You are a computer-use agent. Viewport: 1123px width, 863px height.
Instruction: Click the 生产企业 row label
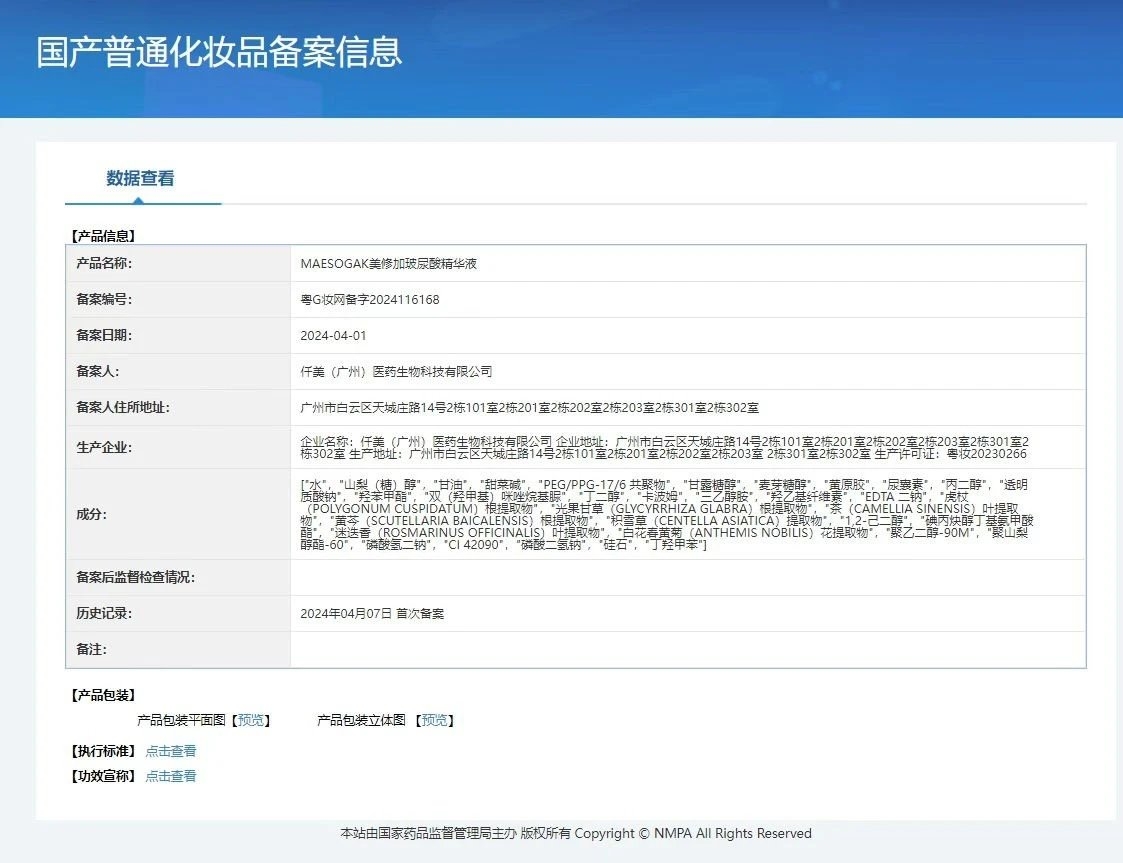[x=104, y=447]
